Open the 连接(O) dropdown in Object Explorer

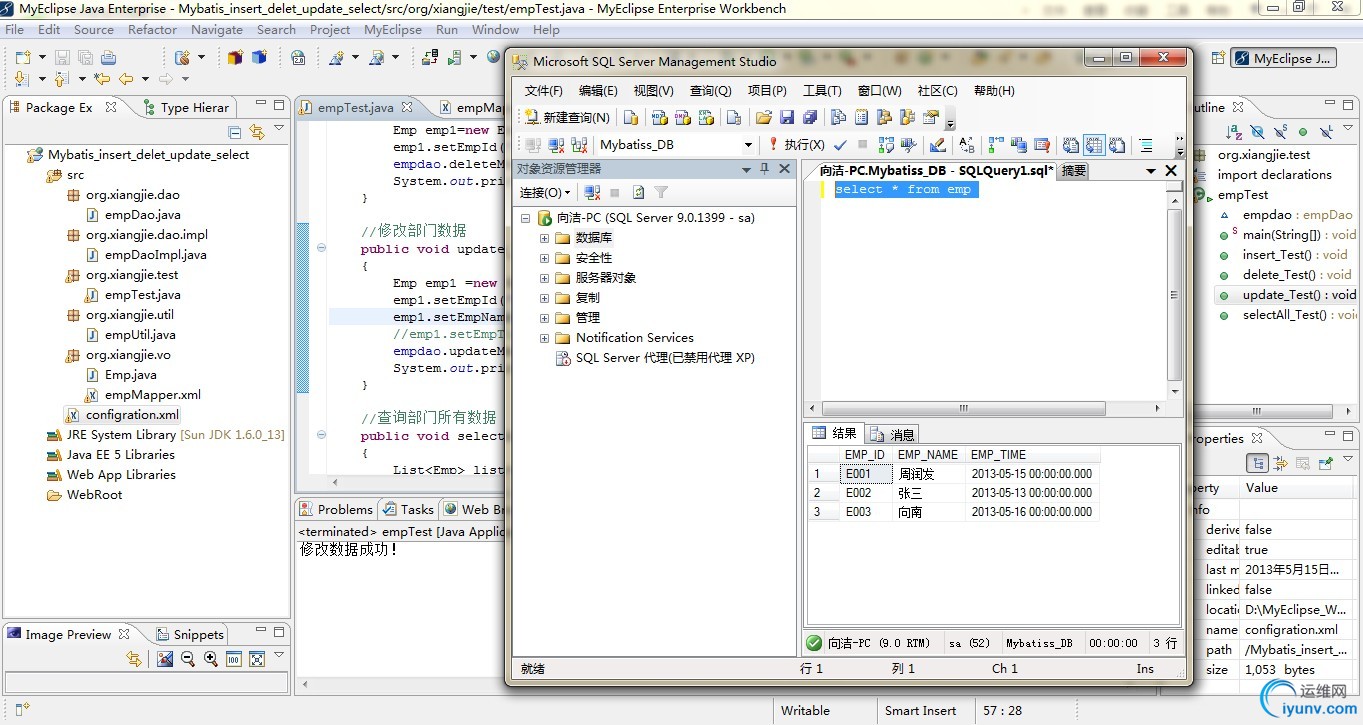(x=545, y=192)
